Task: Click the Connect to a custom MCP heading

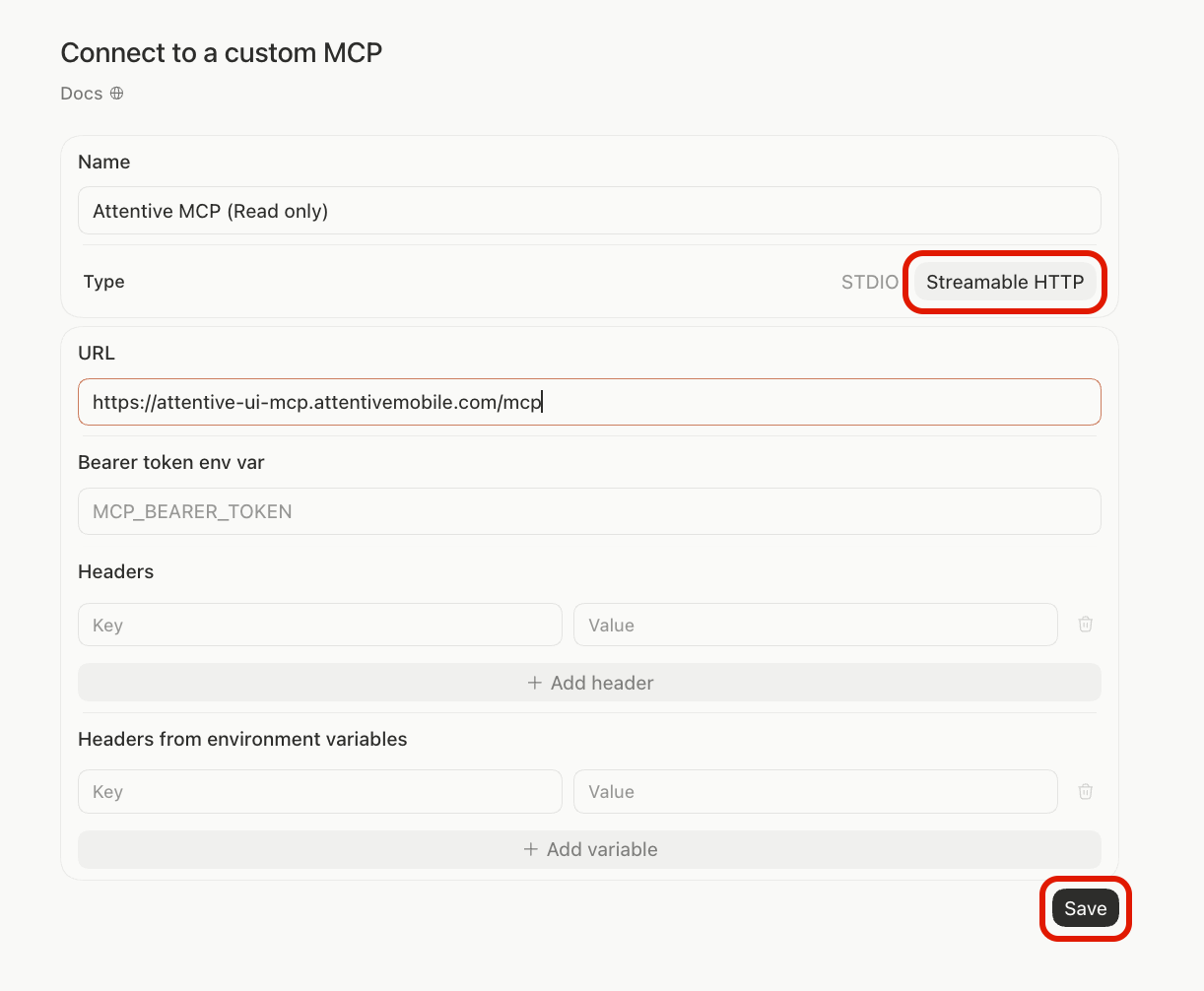Action: (x=222, y=52)
